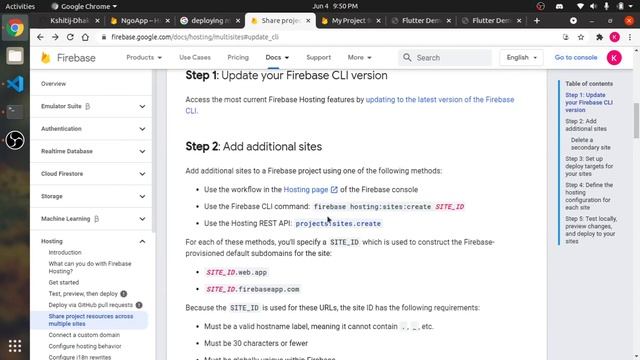Open the Chrome profile avatar in the toolbar
Image resolution: width=640 pixels, height=360 pixels.
(615, 37)
